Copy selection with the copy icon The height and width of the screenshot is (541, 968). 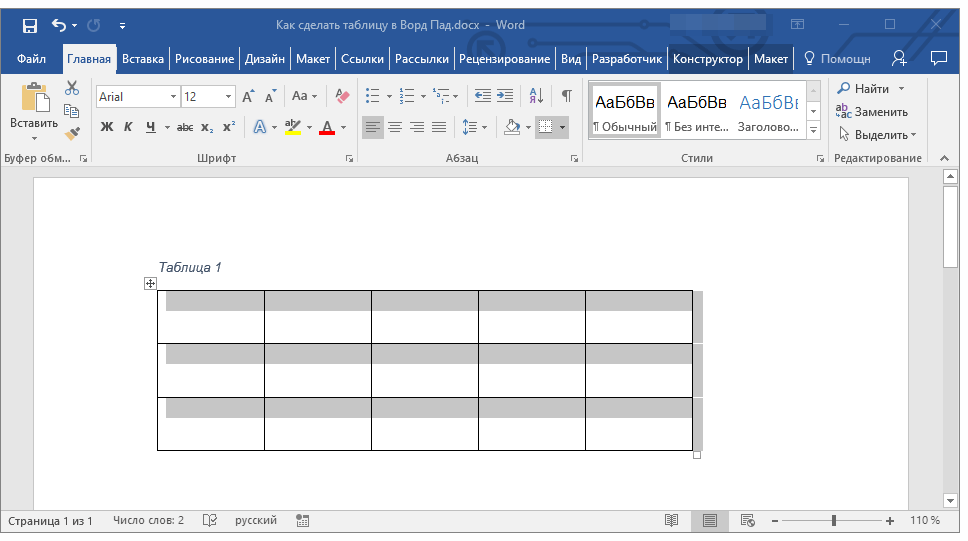pos(72,111)
